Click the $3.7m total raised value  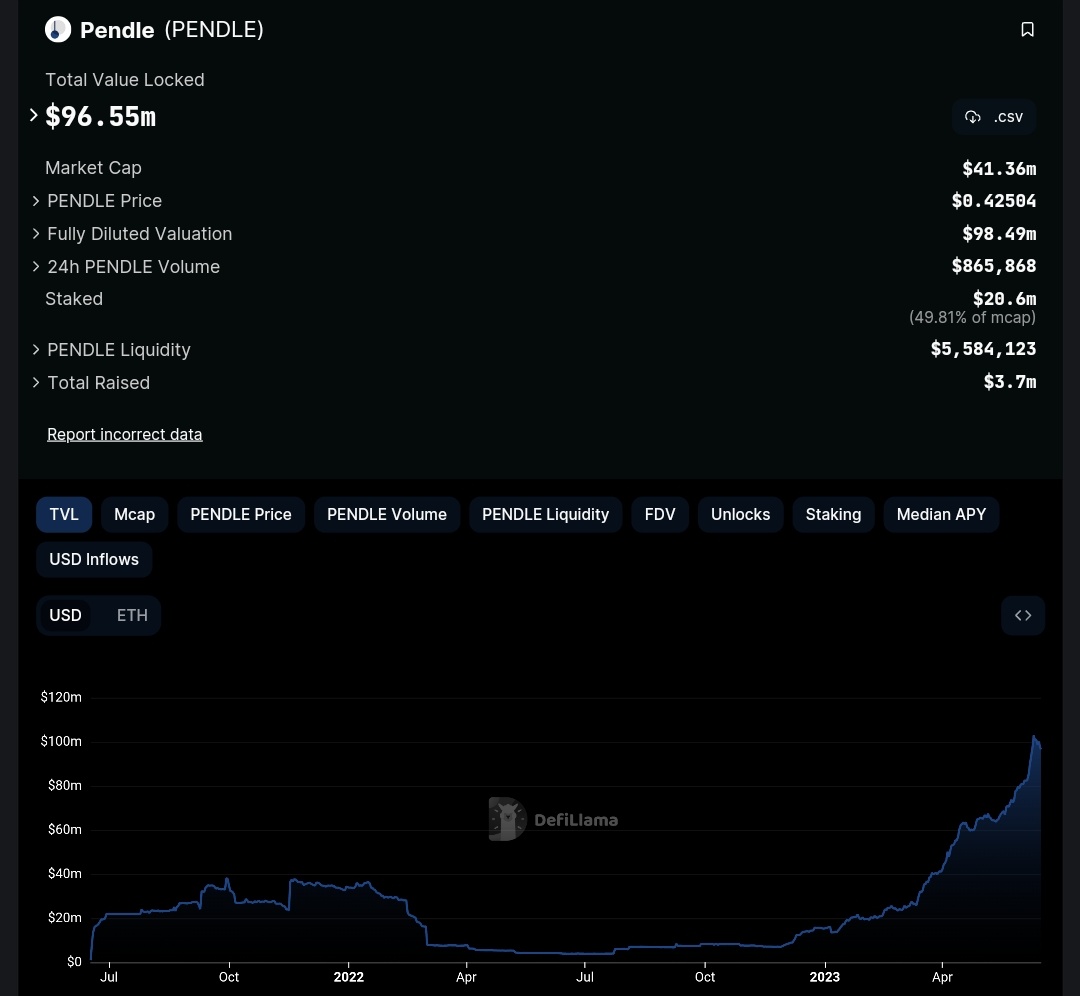(1010, 382)
